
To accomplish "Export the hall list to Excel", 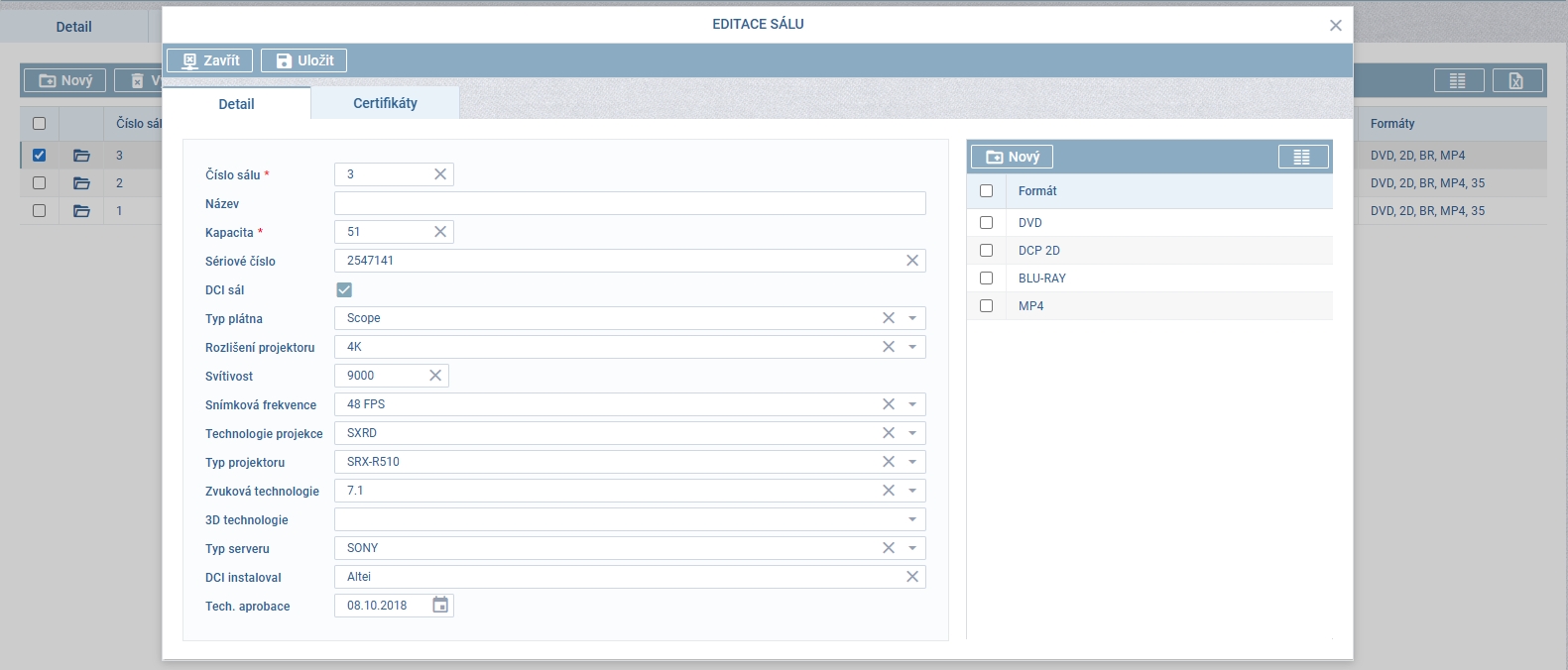I will pos(1516,81).
